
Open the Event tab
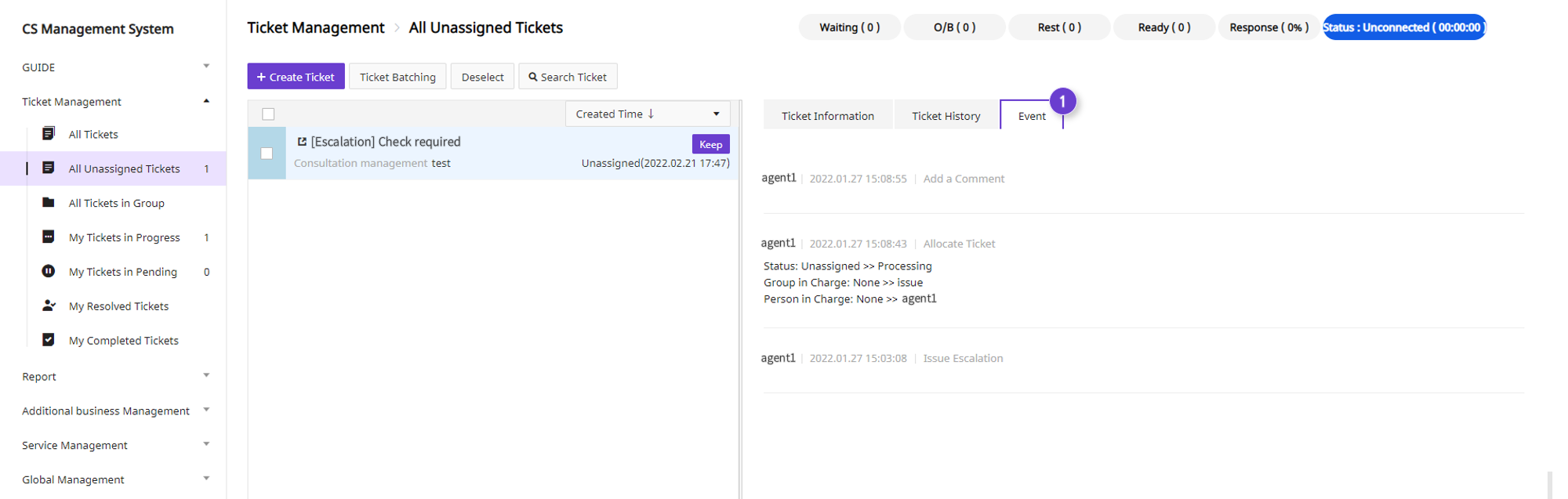(x=1032, y=115)
